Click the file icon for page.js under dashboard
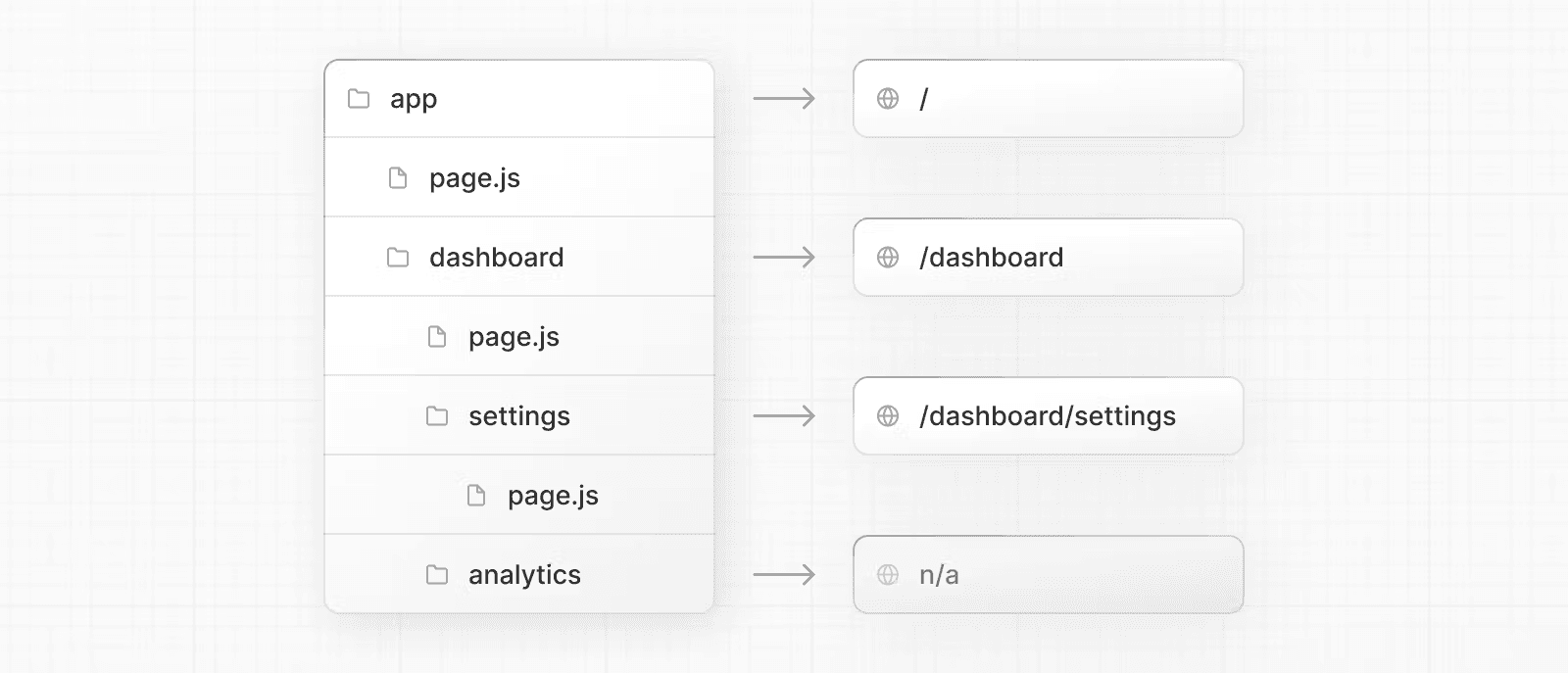1568x673 pixels. [x=437, y=337]
